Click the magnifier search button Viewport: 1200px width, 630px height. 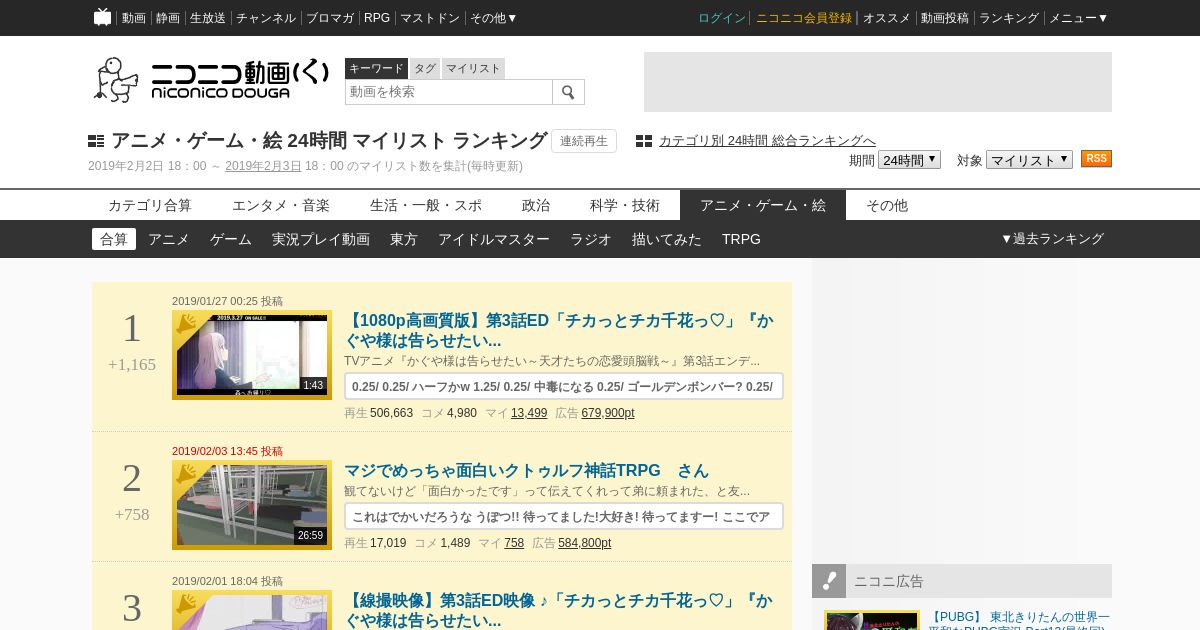click(568, 92)
